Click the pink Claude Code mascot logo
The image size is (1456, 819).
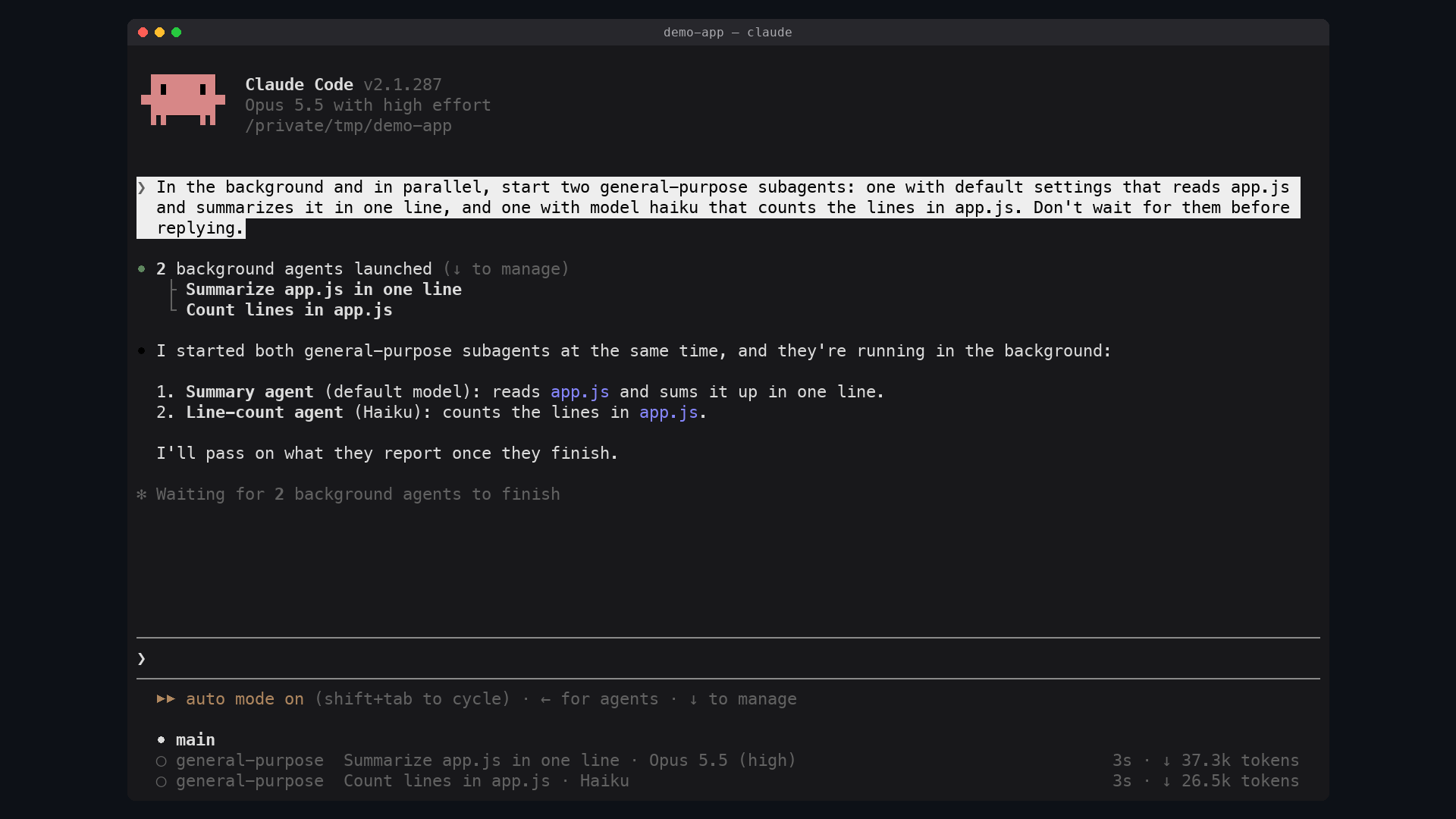pos(183,99)
